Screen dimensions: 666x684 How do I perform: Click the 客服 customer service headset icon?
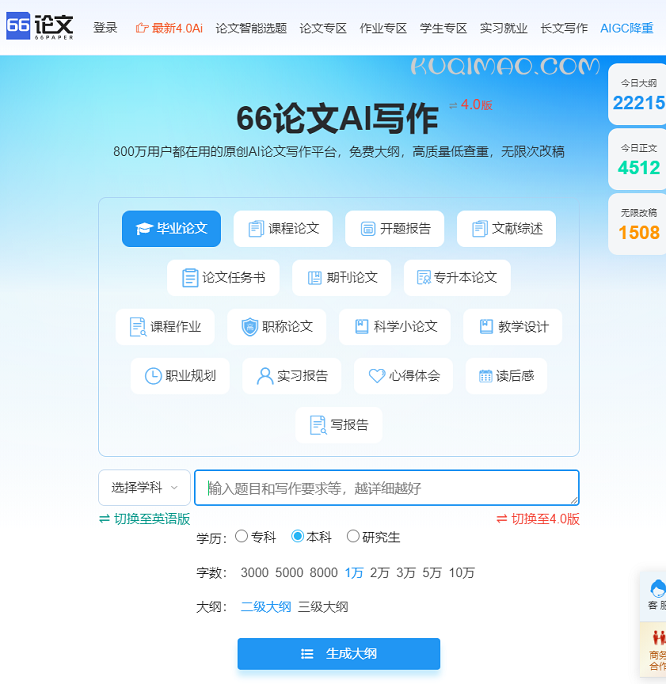coord(658,589)
